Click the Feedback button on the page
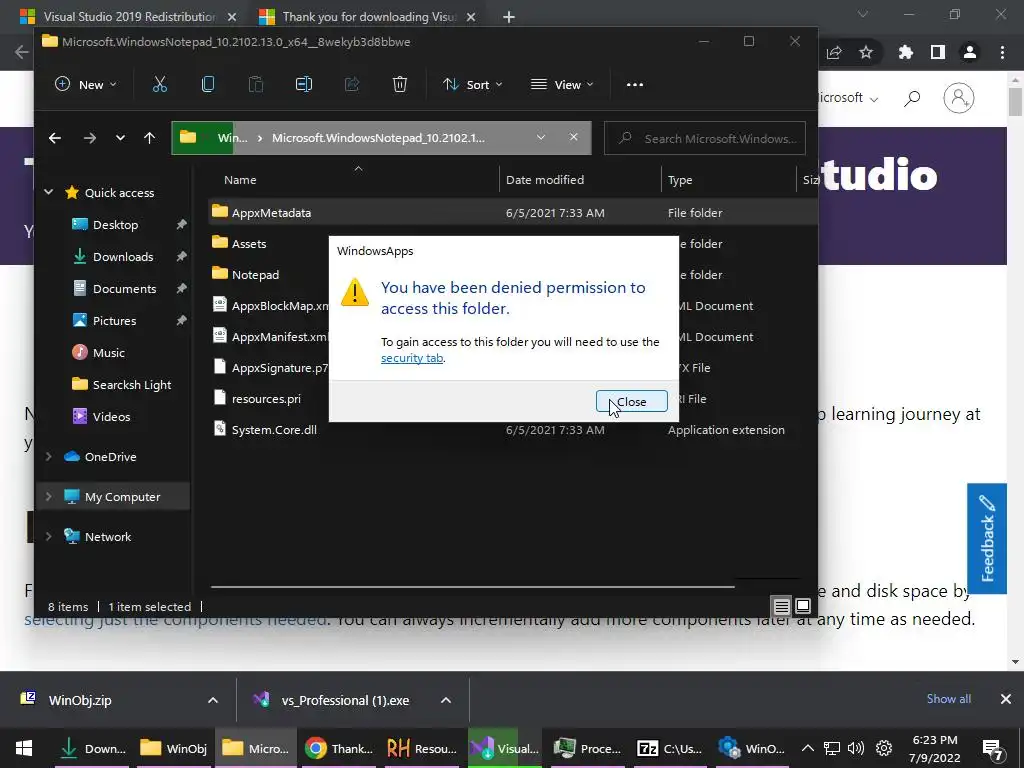The width and height of the screenshot is (1024, 768). 987,539
